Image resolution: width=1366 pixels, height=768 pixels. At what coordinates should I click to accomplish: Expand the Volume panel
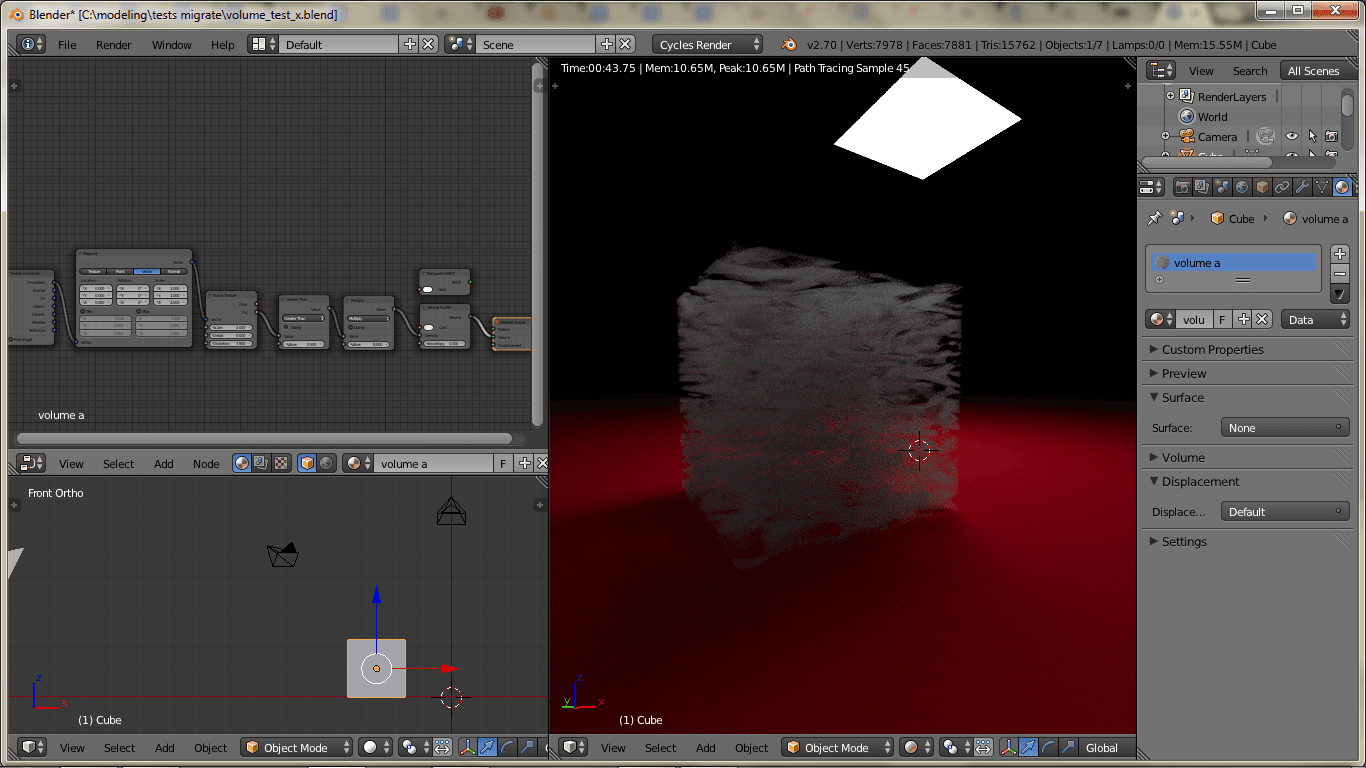point(1183,457)
